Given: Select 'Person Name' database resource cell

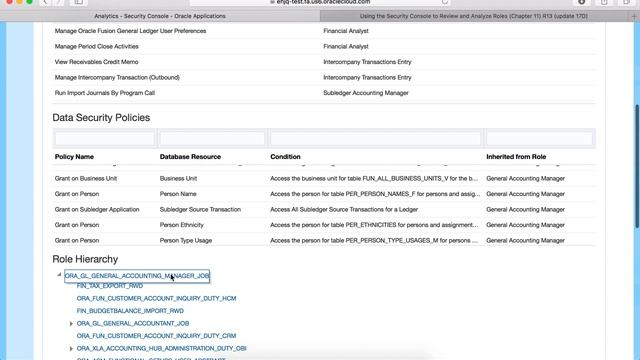Looking at the screenshot, I should pyautogui.click(x=178, y=194).
